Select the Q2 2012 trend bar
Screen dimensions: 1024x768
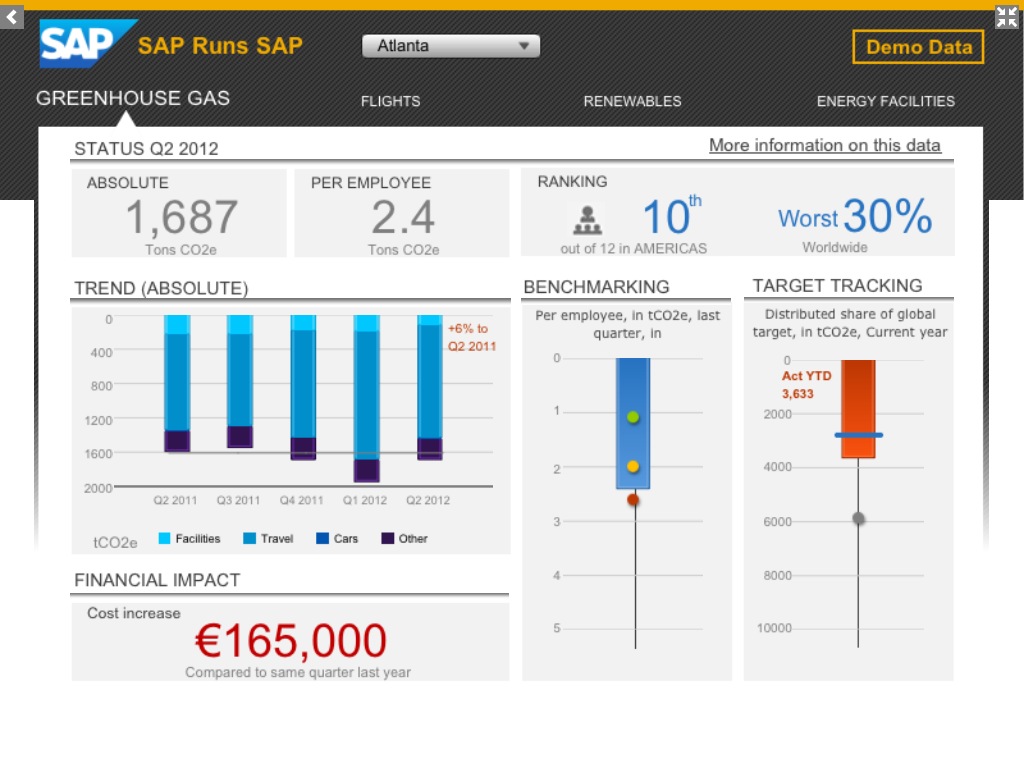[x=430, y=387]
